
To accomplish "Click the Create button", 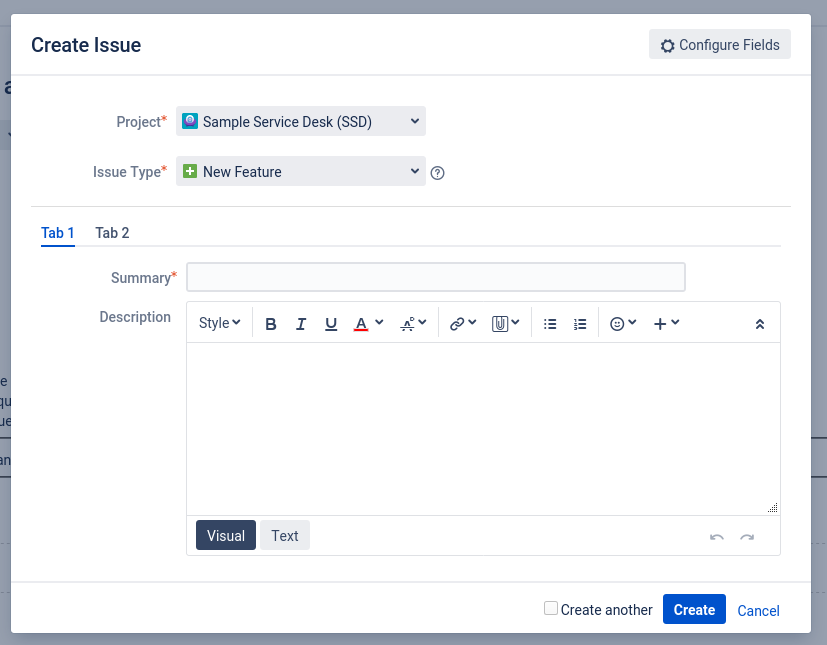I will pyautogui.click(x=694, y=609).
